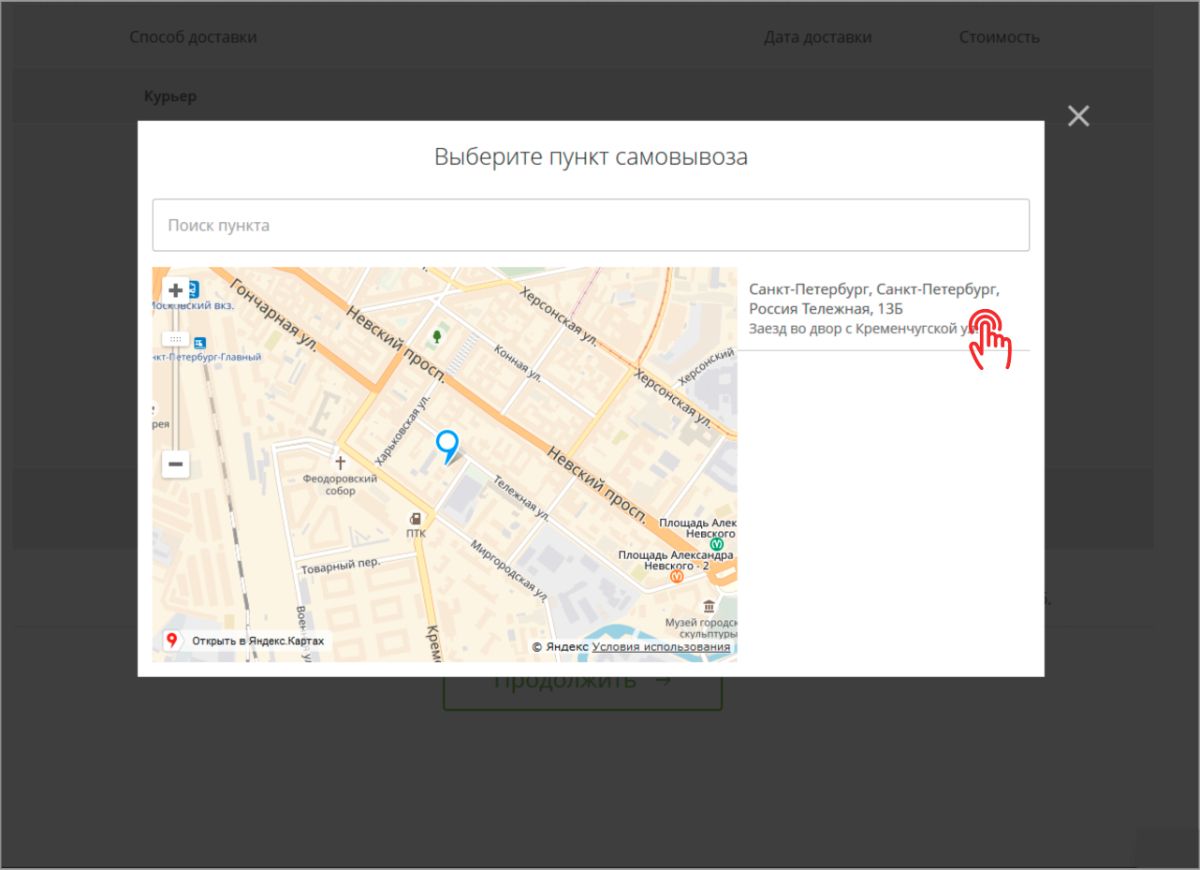Click the blue pickup point marker on map
The width and height of the screenshot is (1200, 870).
pyautogui.click(x=447, y=445)
